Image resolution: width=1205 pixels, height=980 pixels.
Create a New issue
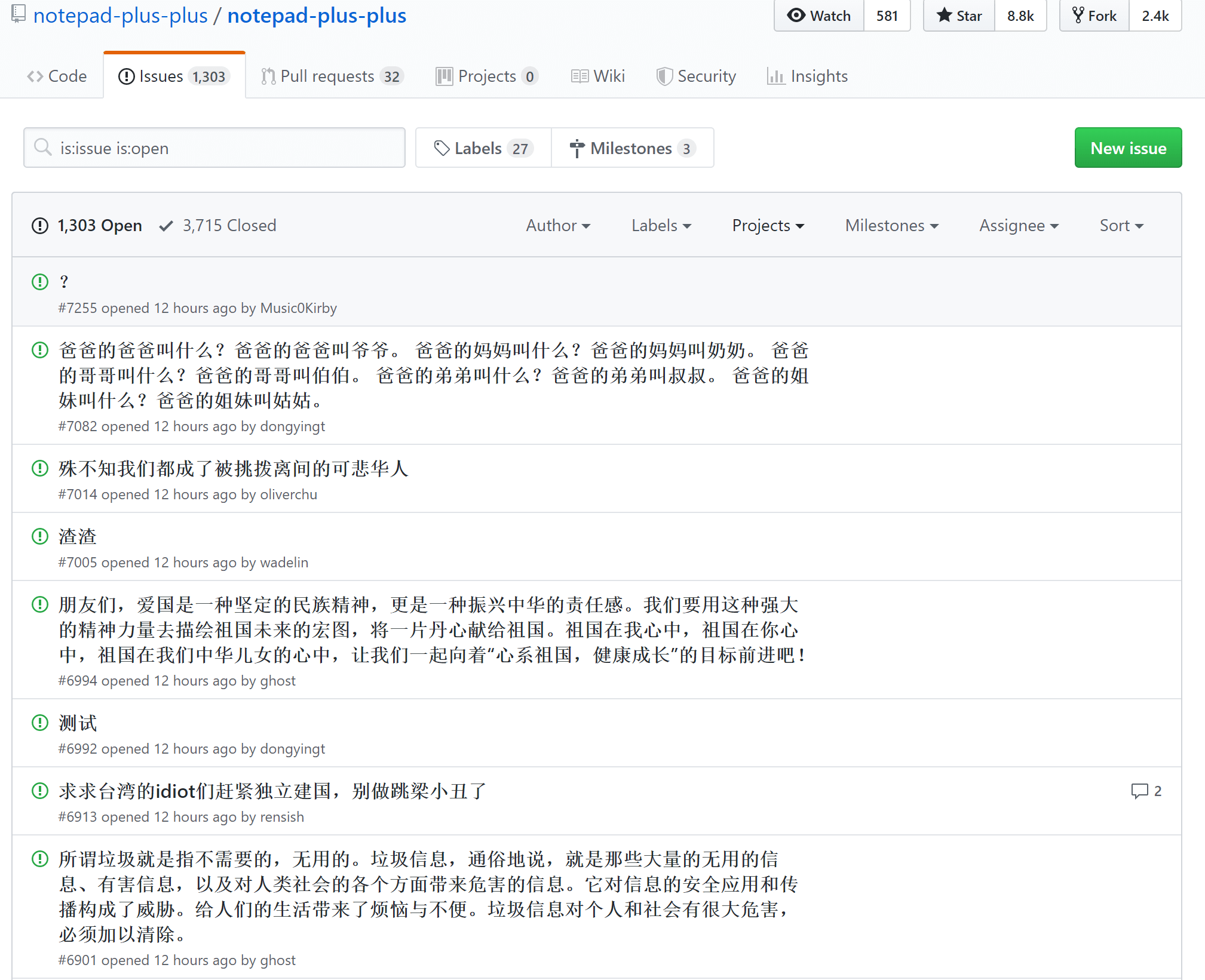1128,148
